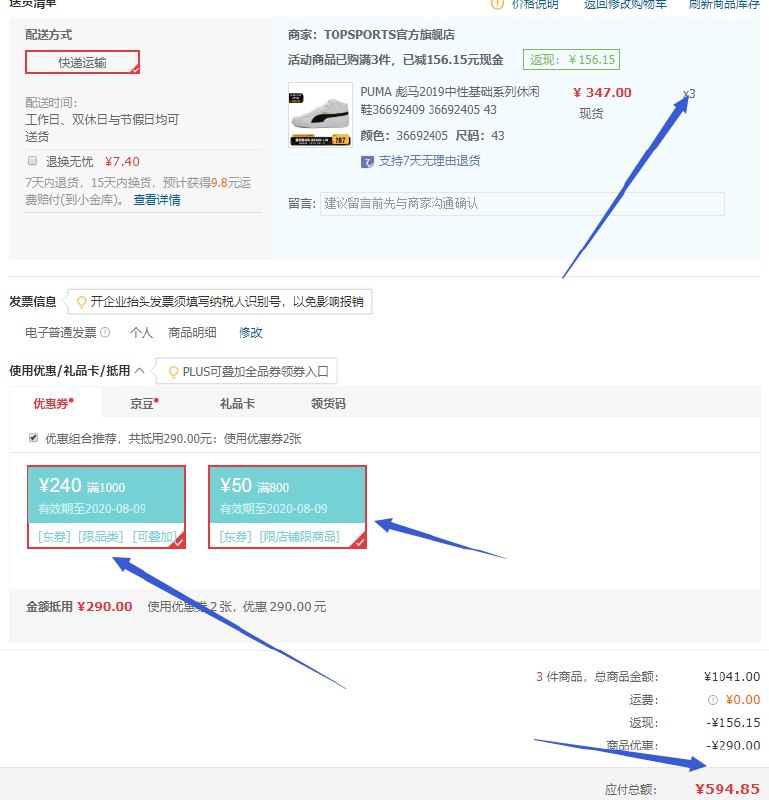Click the 电子普通发票 label
The height and width of the screenshot is (800, 769).
point(61,333)
